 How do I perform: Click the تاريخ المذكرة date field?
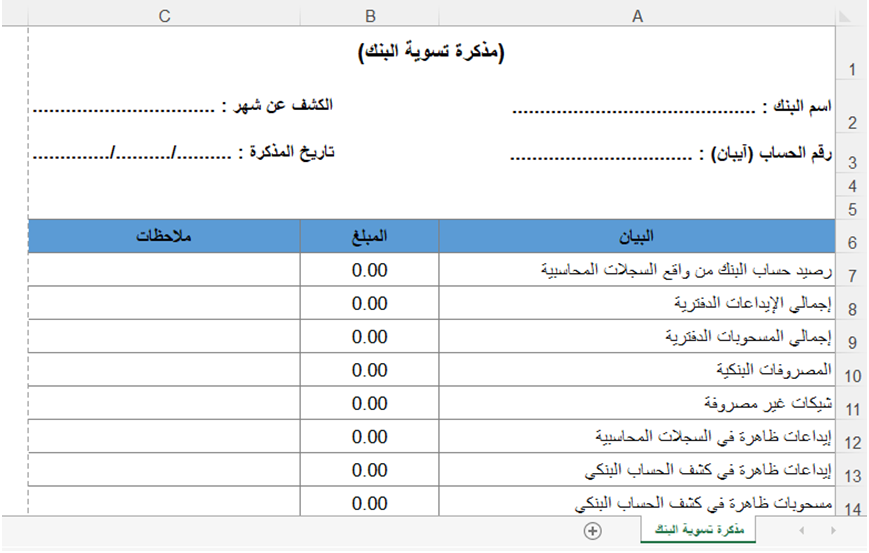pos(183,153)
